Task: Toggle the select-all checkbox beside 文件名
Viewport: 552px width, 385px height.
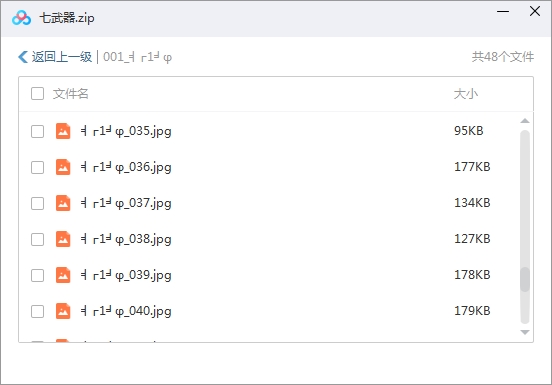Action: pos(37,94)
